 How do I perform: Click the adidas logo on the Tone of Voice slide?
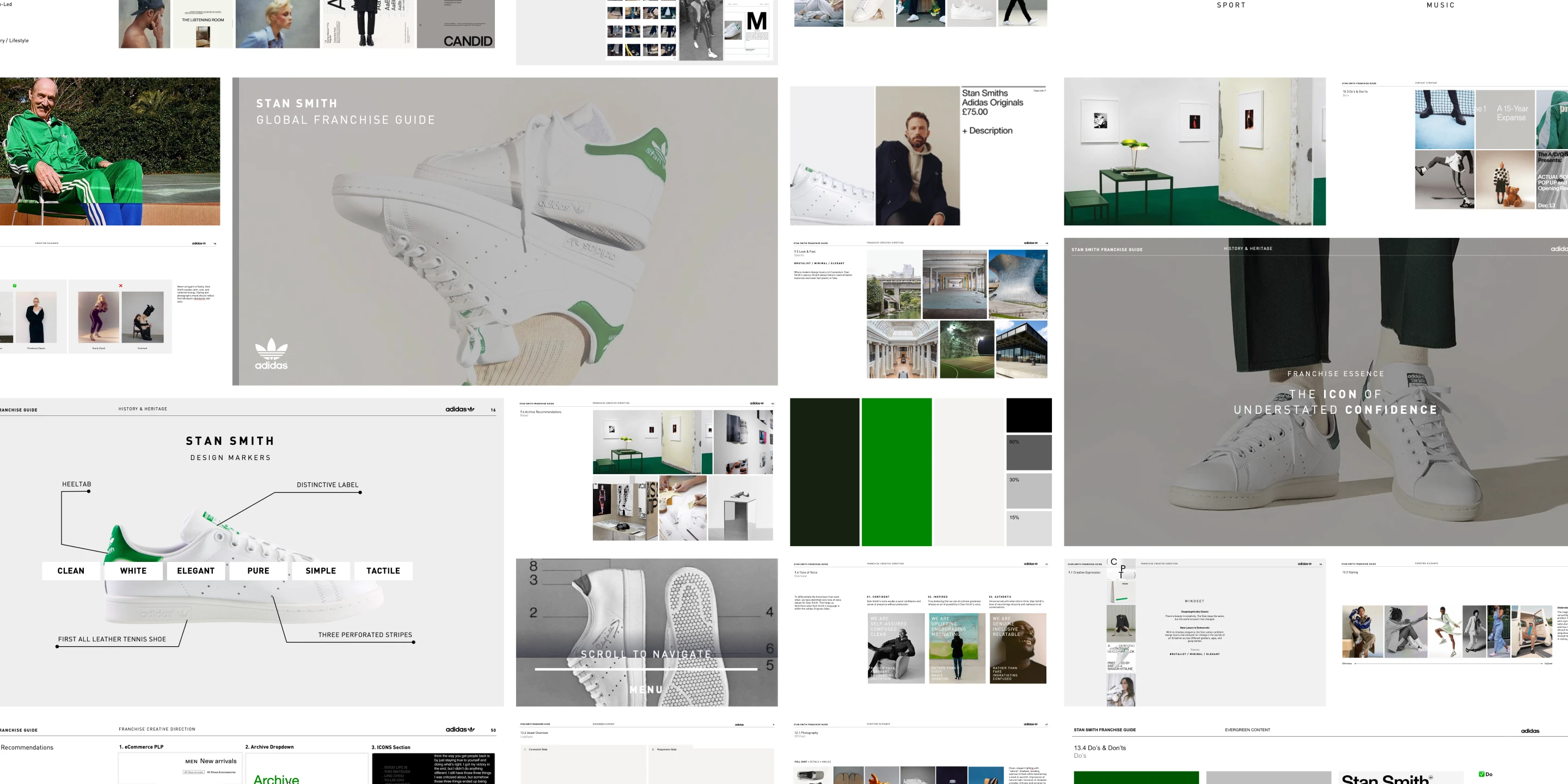[x=1031, y=563]
